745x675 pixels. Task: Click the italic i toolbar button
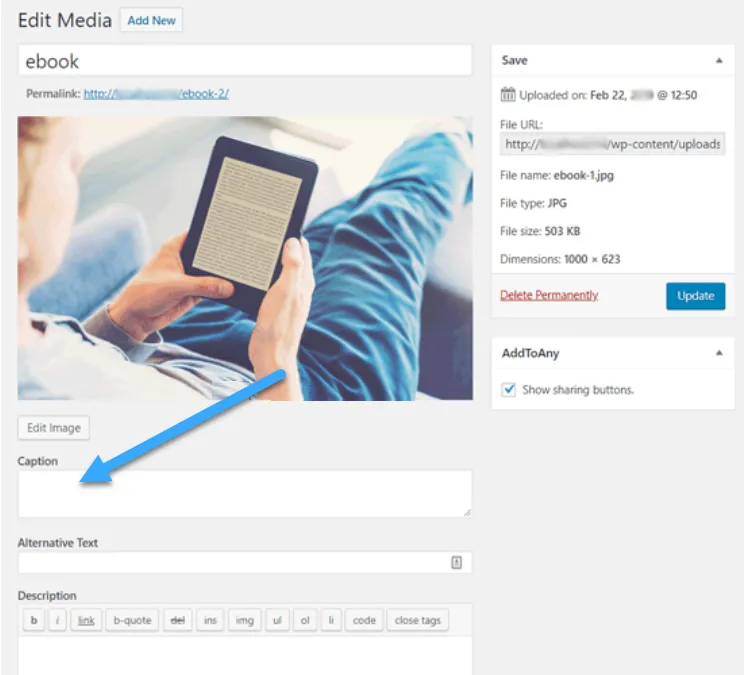point(57,620)
